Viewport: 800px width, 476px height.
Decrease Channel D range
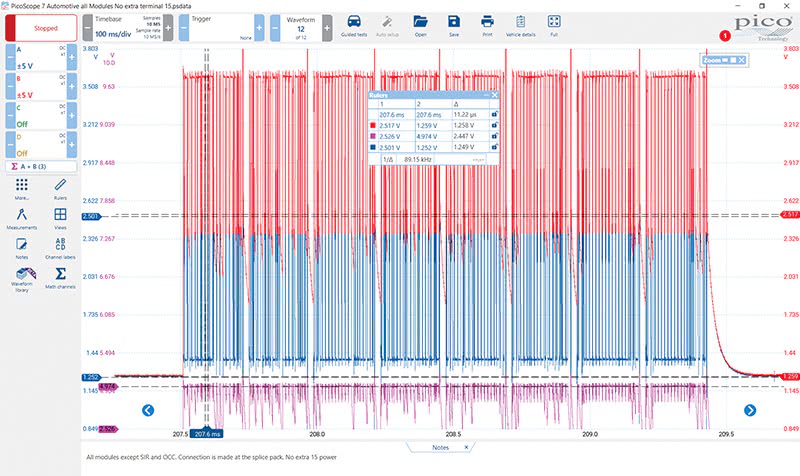point(10,144)
